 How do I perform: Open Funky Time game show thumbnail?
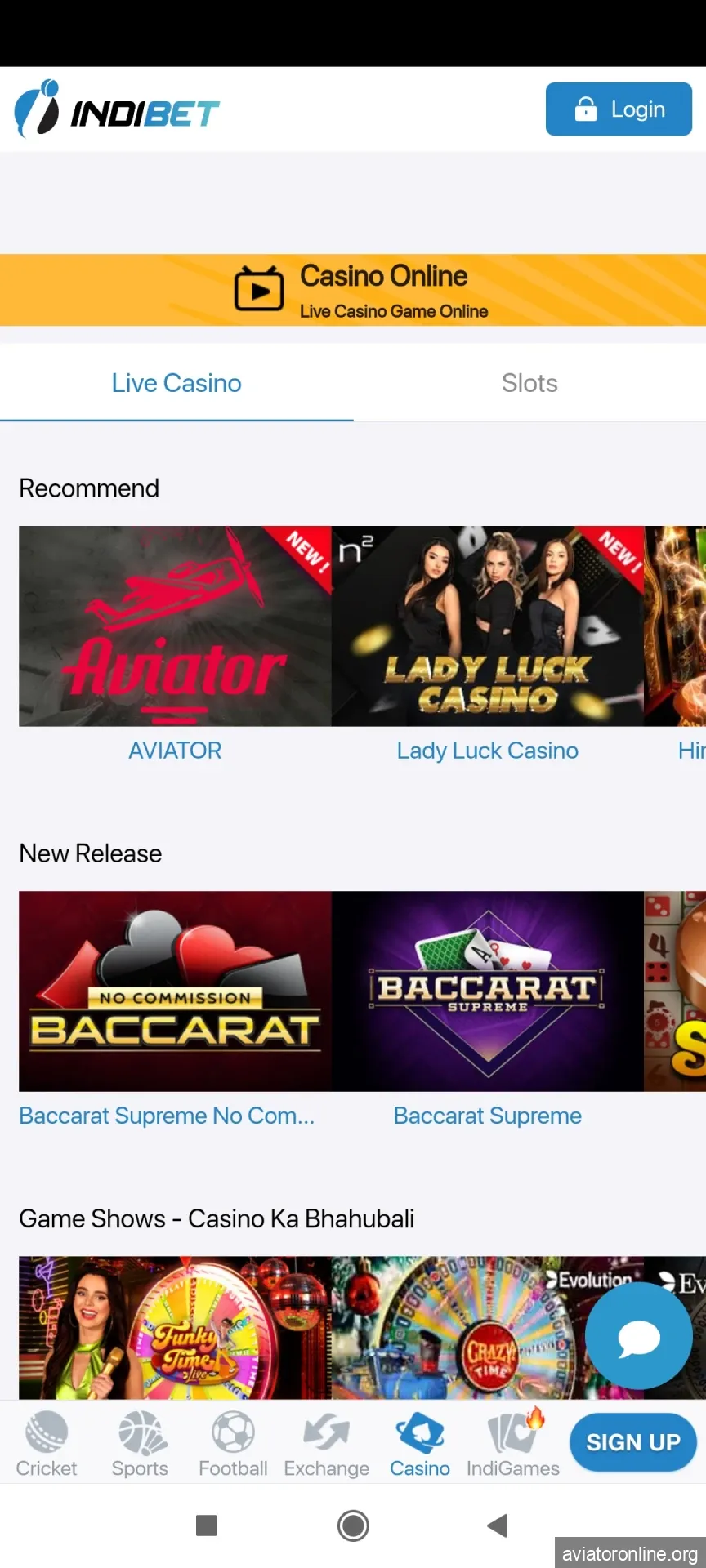[175, 1328]
